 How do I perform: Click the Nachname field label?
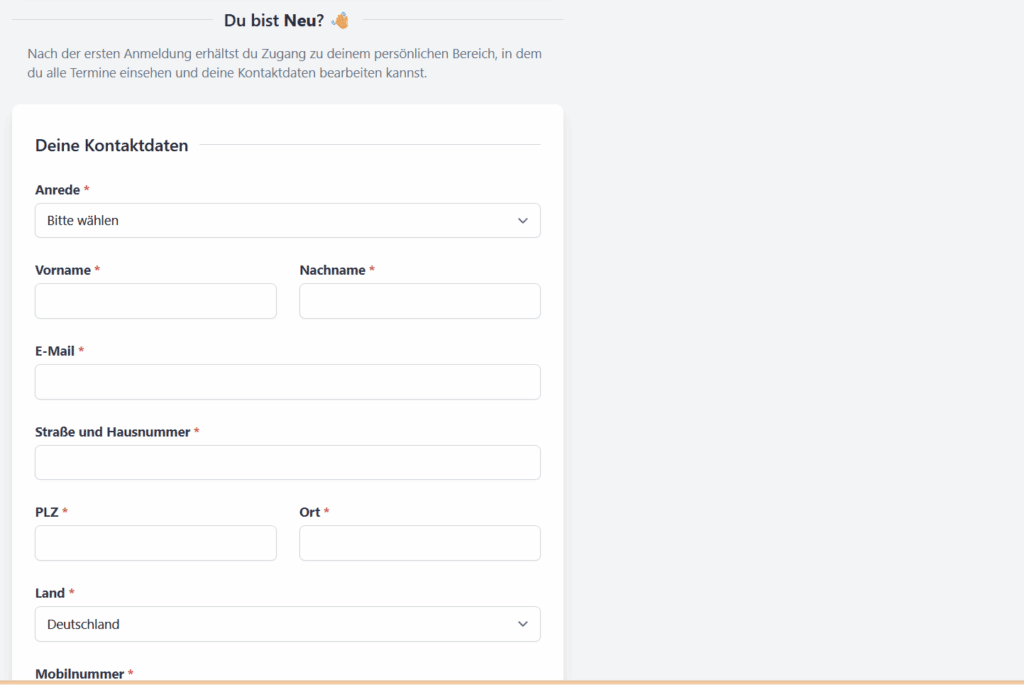point(332,270)
